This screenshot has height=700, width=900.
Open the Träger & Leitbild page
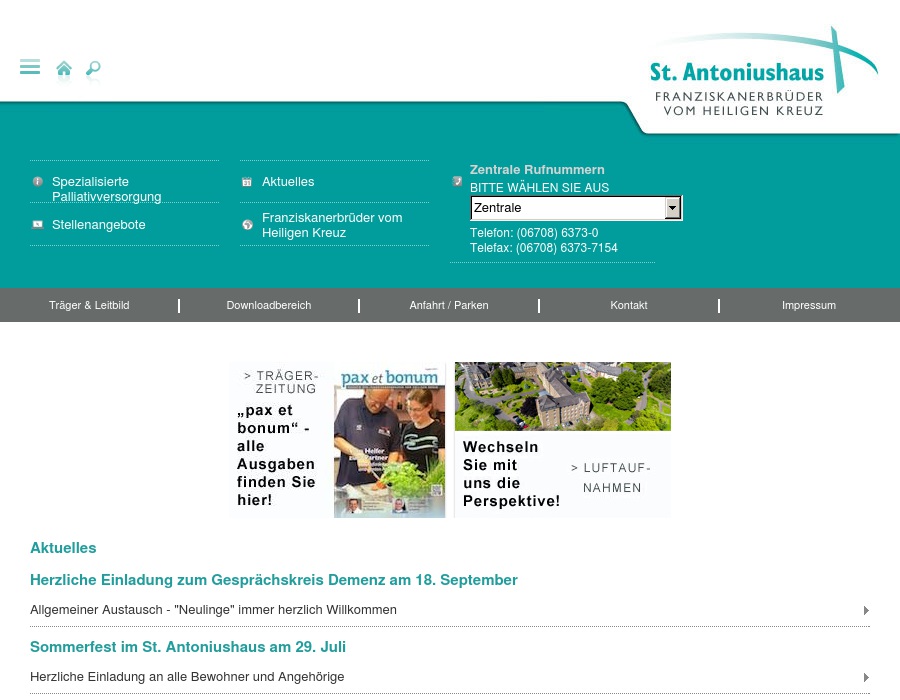tap(89, 305)
